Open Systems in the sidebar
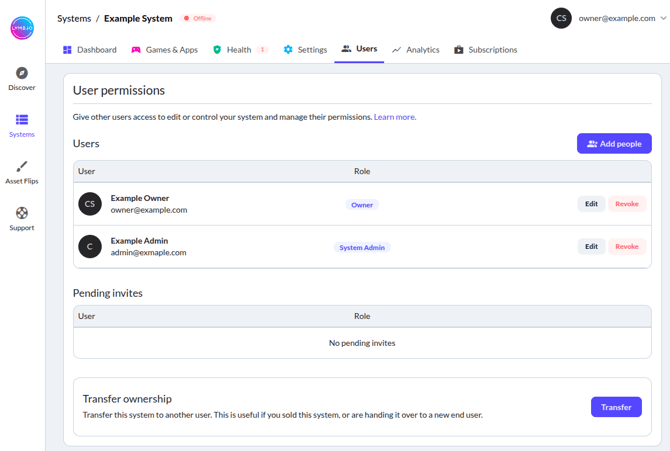Screen dimensions: 670x451 coord(22,125)
